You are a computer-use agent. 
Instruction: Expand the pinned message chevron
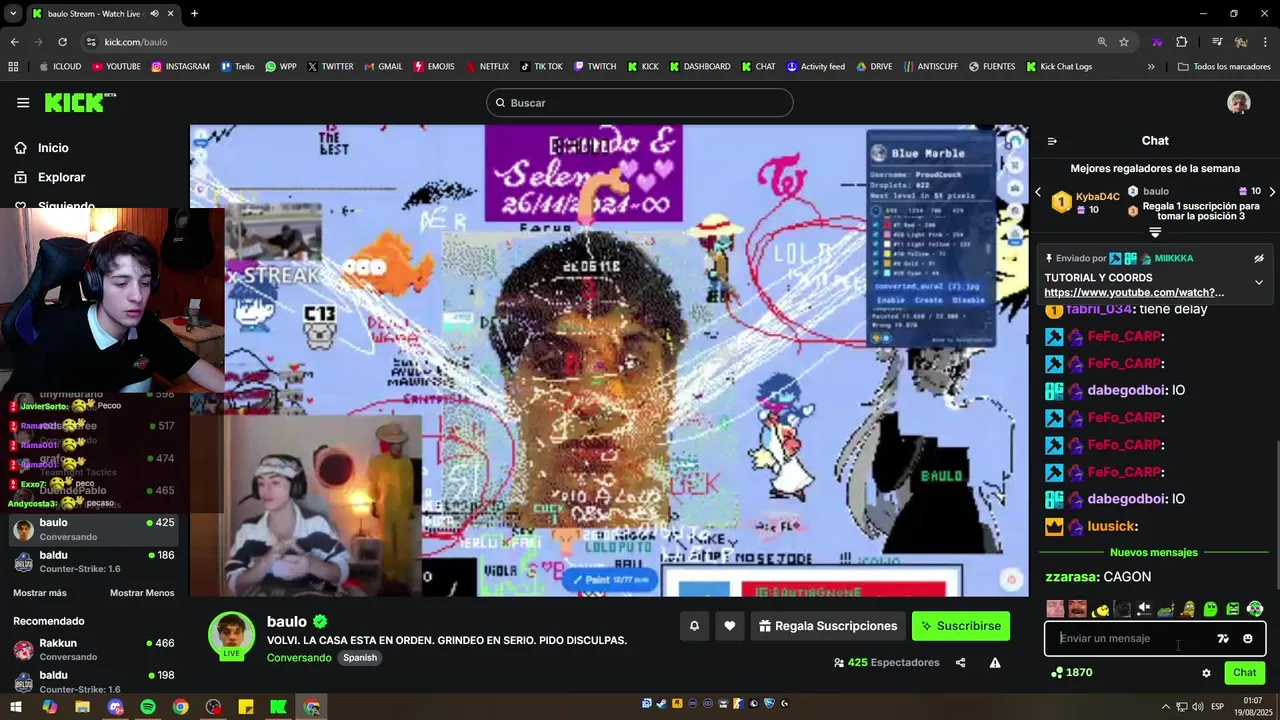point(1259,282)
